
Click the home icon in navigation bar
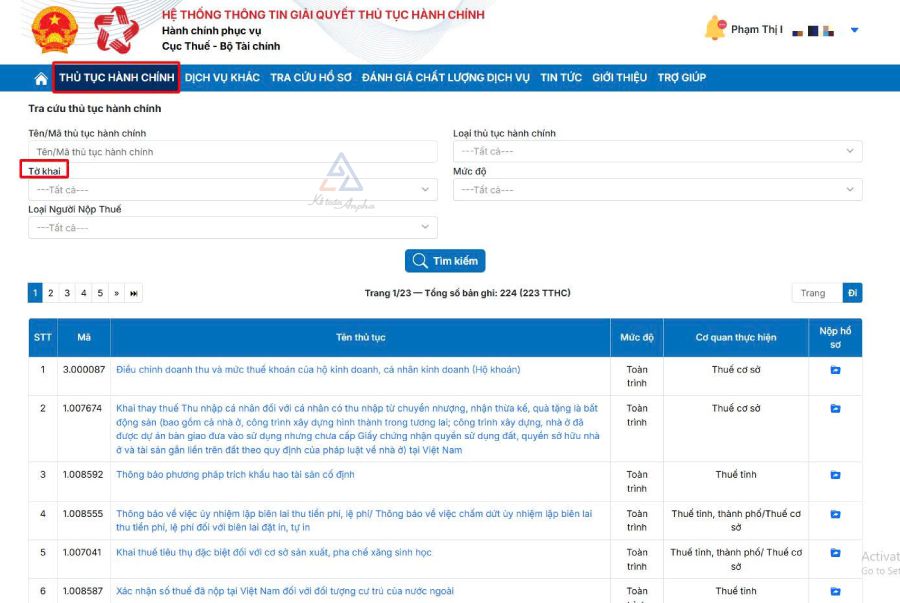(41, 78)
